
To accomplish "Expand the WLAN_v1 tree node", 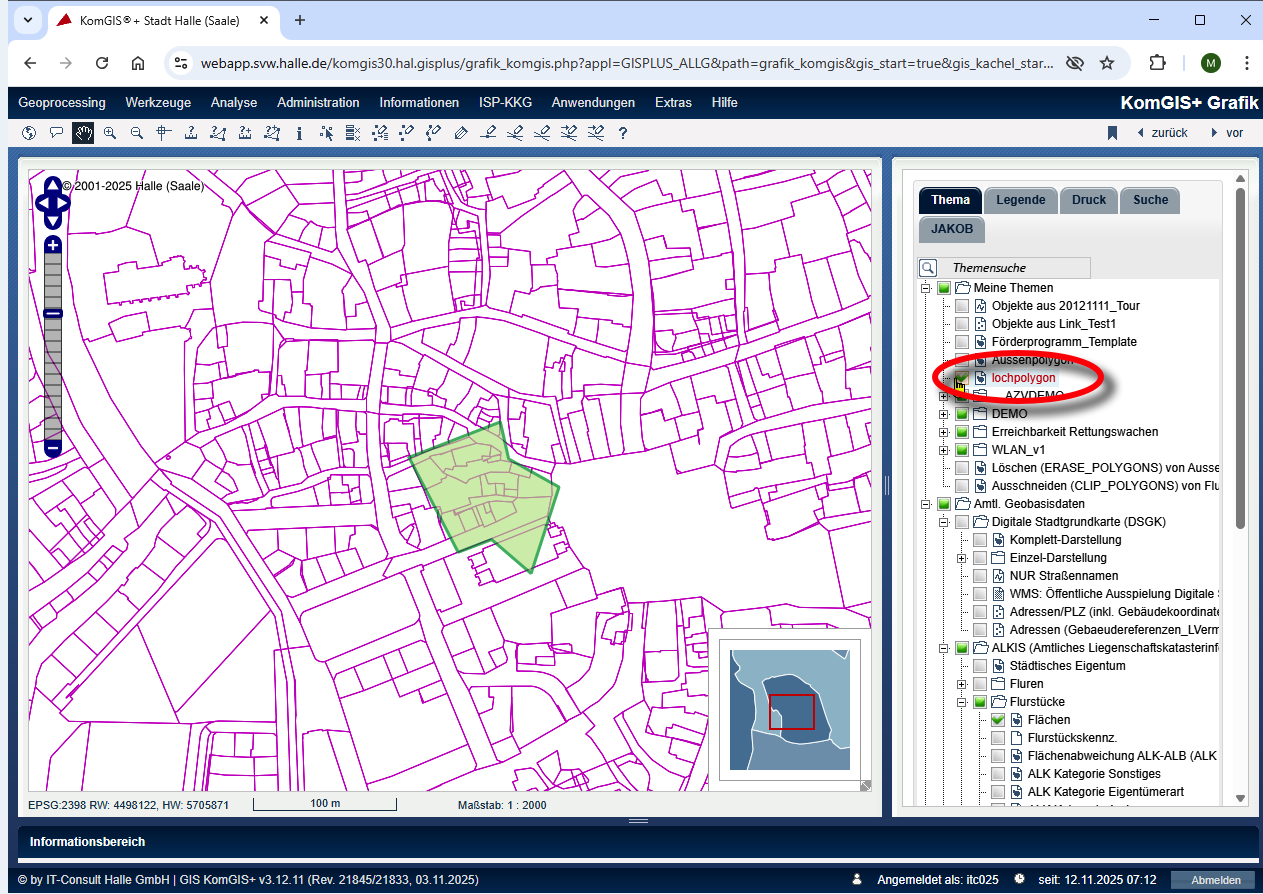I will click(x=943, y=450).
